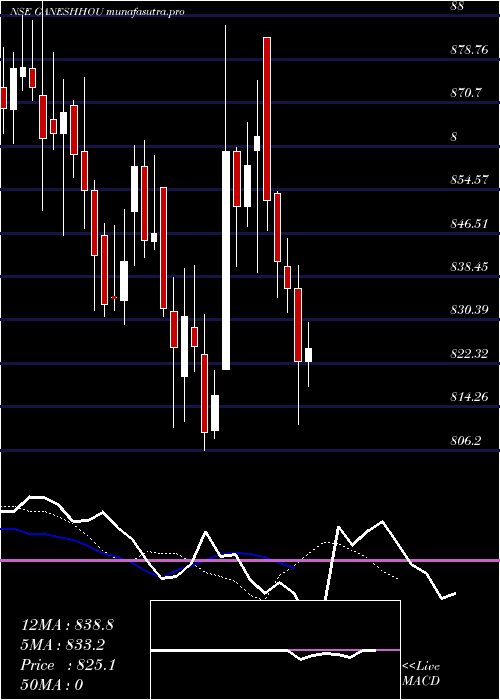The image size is (500, 700).
Task: Click the 854.57 price axis label
Action: pos(469,180)
